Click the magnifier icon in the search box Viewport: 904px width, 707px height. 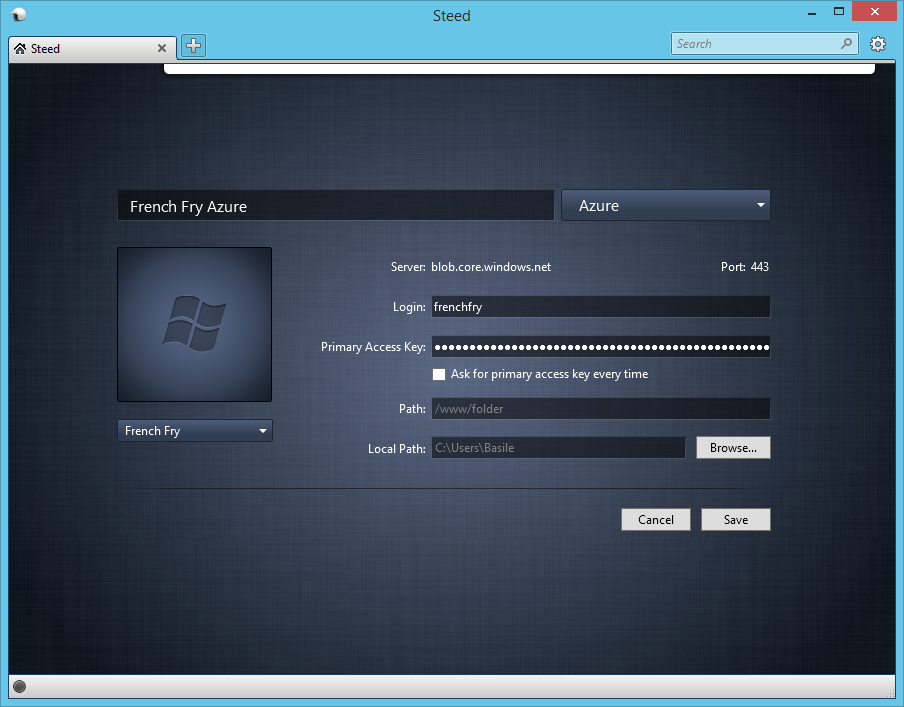[846, 44]
